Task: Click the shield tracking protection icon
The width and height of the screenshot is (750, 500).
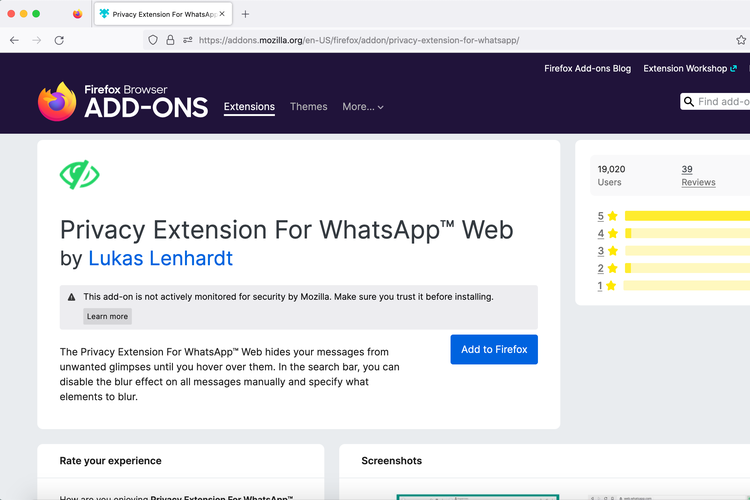Action: (153, 40)
